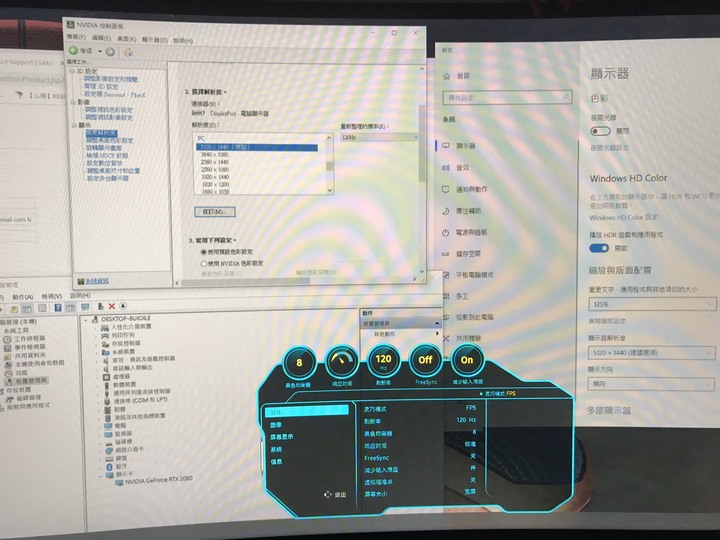Click the Home icon in NVIDIA Control Panel toolbar
This screenshot has height=540, width=720.
click(x=129, y=52)
